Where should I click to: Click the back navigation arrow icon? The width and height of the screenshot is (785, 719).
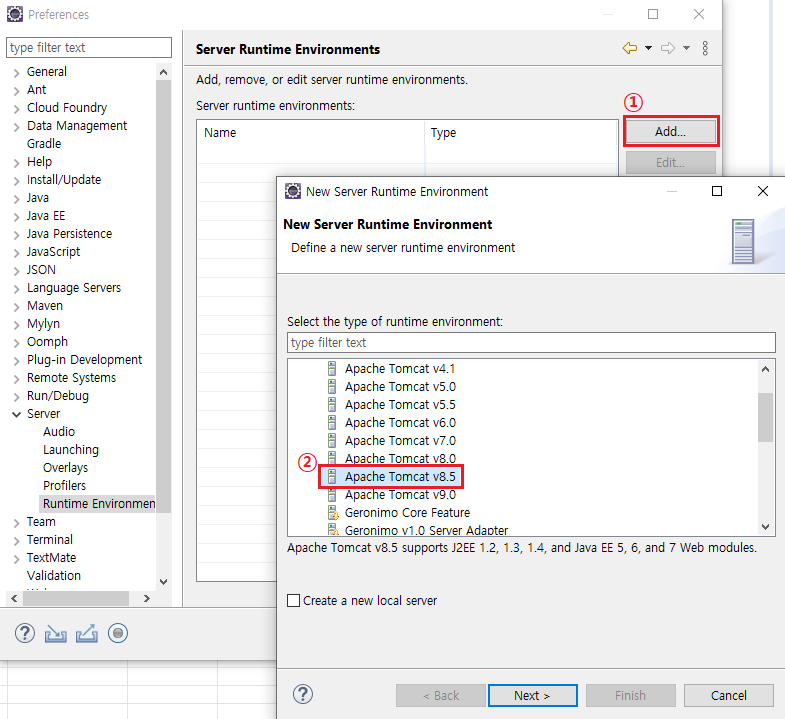(x=630, y=48)
